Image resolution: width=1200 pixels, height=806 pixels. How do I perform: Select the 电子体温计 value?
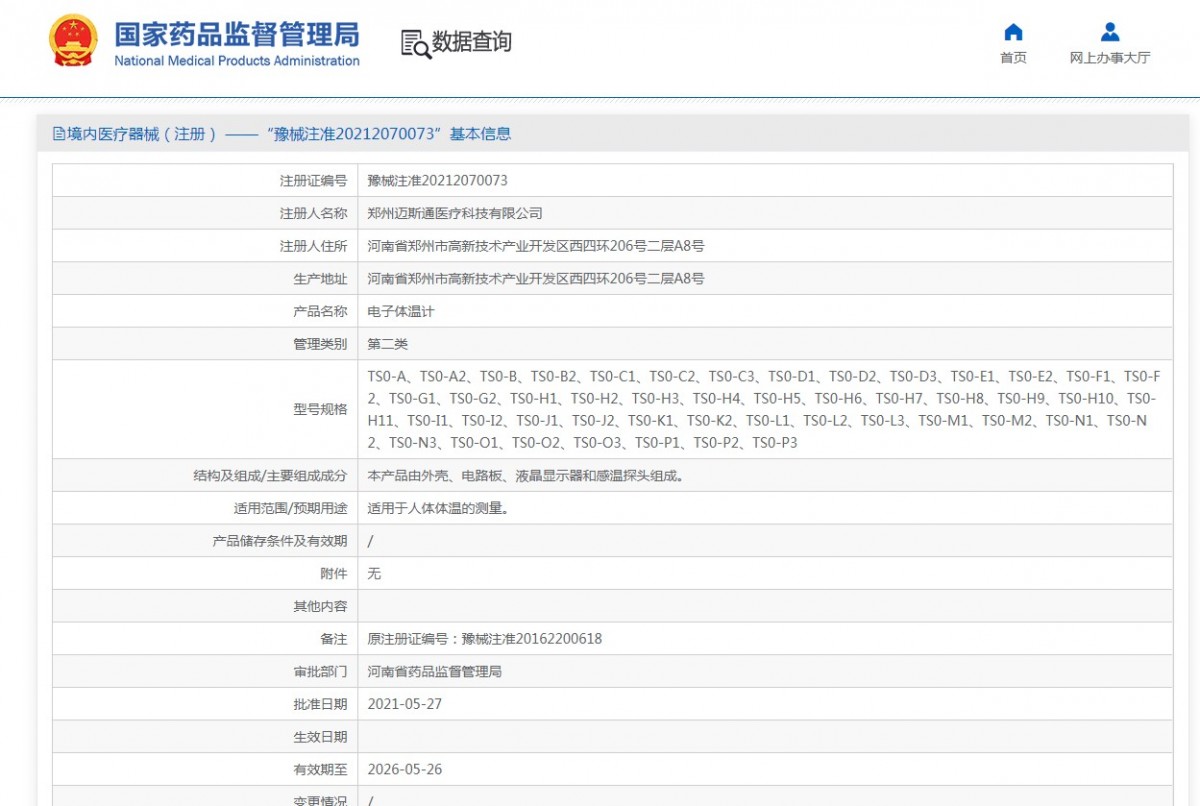coord(401,312)
